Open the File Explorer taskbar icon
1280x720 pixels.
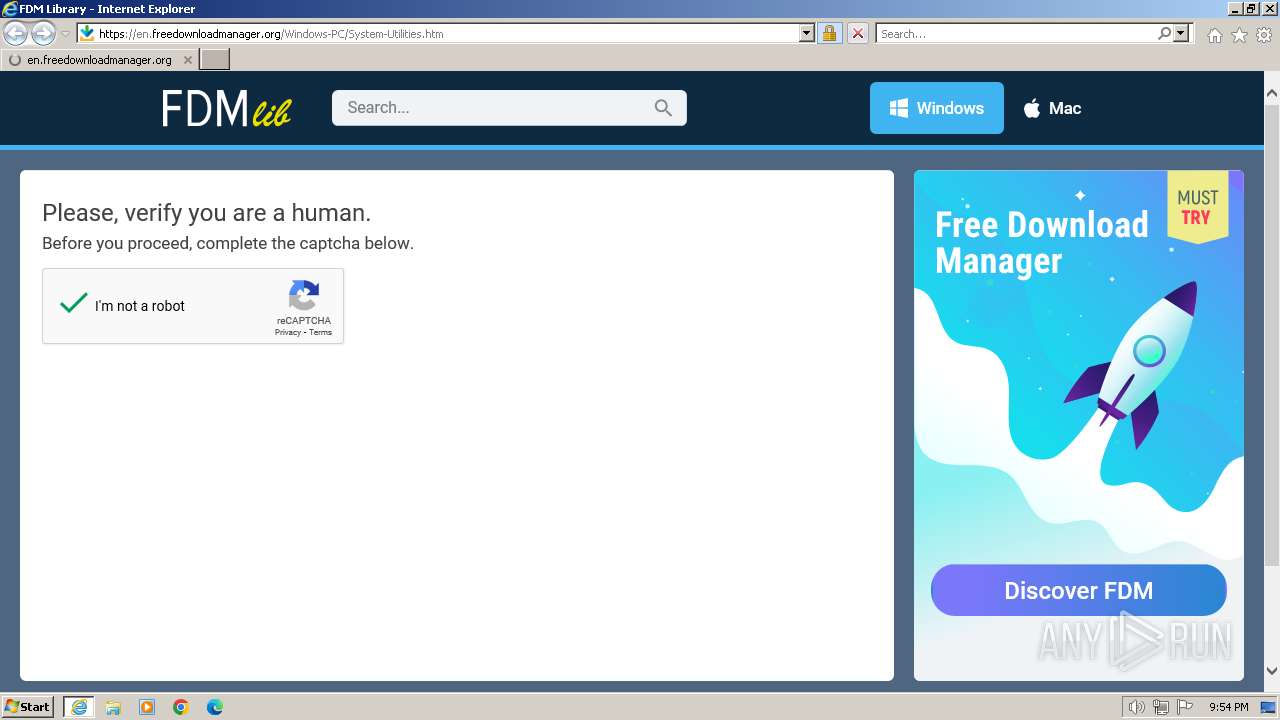[113, 707]
